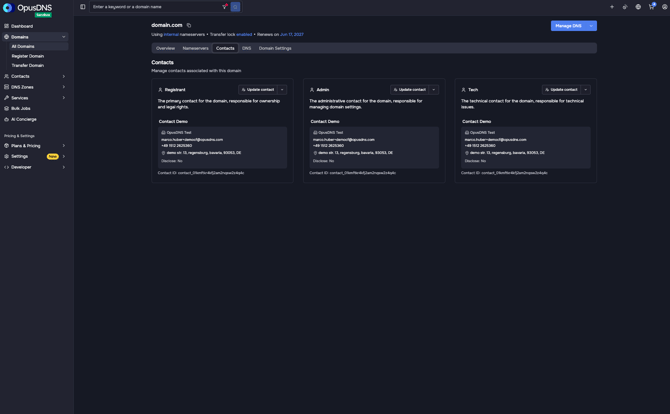Click the Registrant Contact ID text
The height and width of the screenshot is (414, 670).
tap(201, 173)
